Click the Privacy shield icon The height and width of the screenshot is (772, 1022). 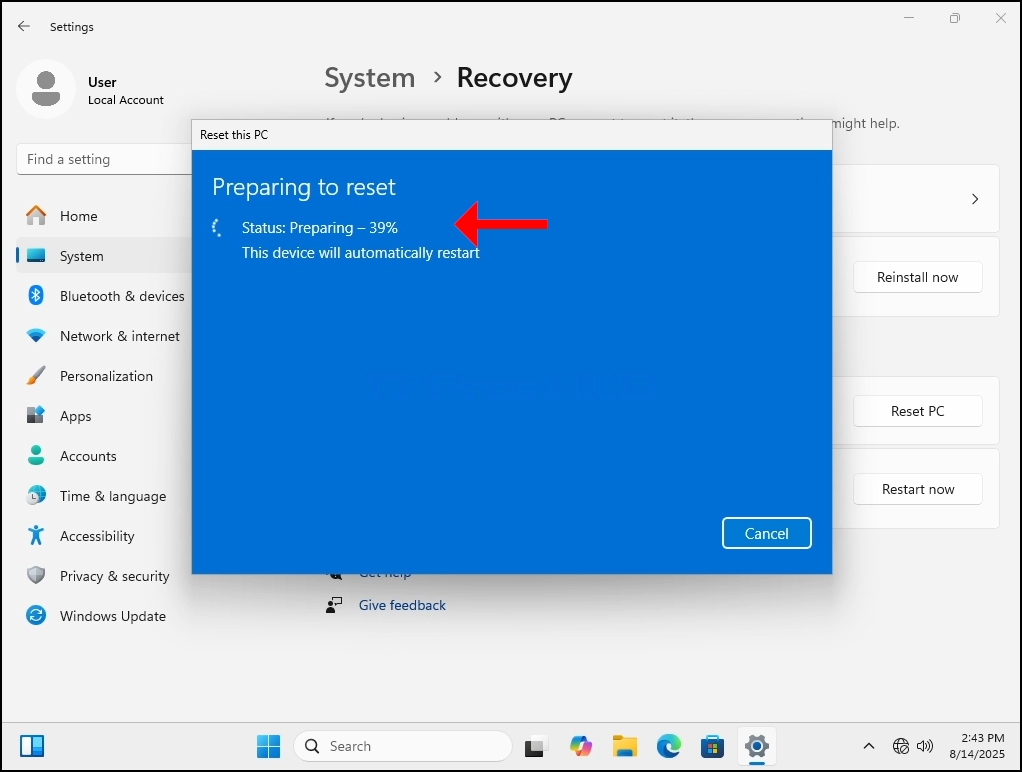click(36, 575)
